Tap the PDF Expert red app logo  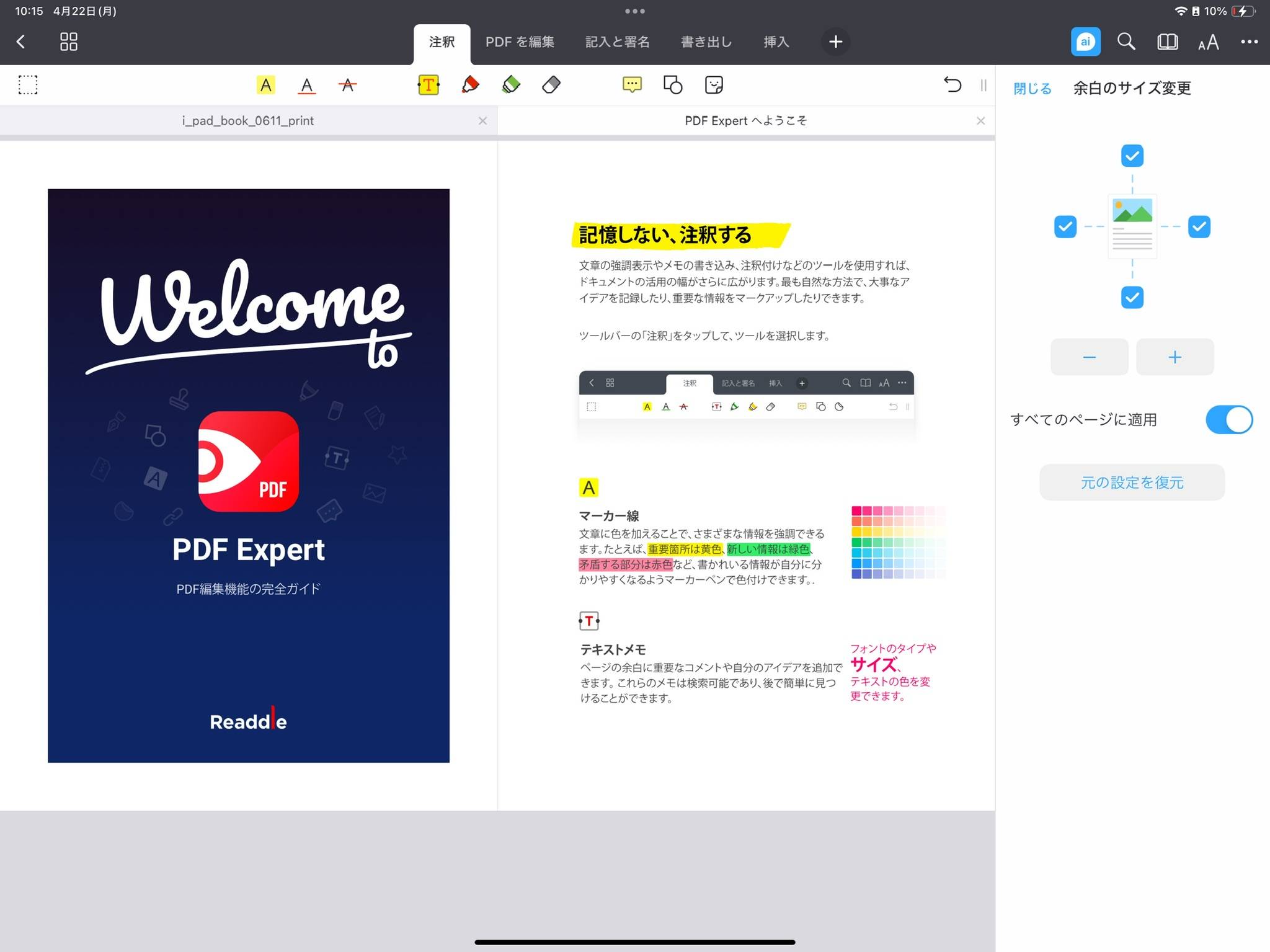tap(249, 461)
